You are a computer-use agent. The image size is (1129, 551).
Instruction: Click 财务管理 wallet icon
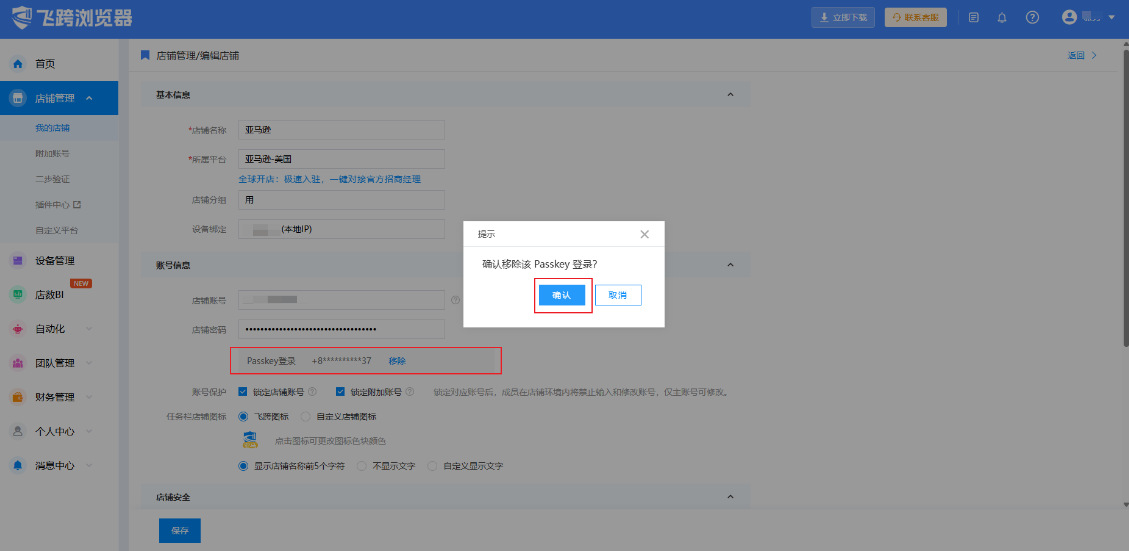pos(17,397)
